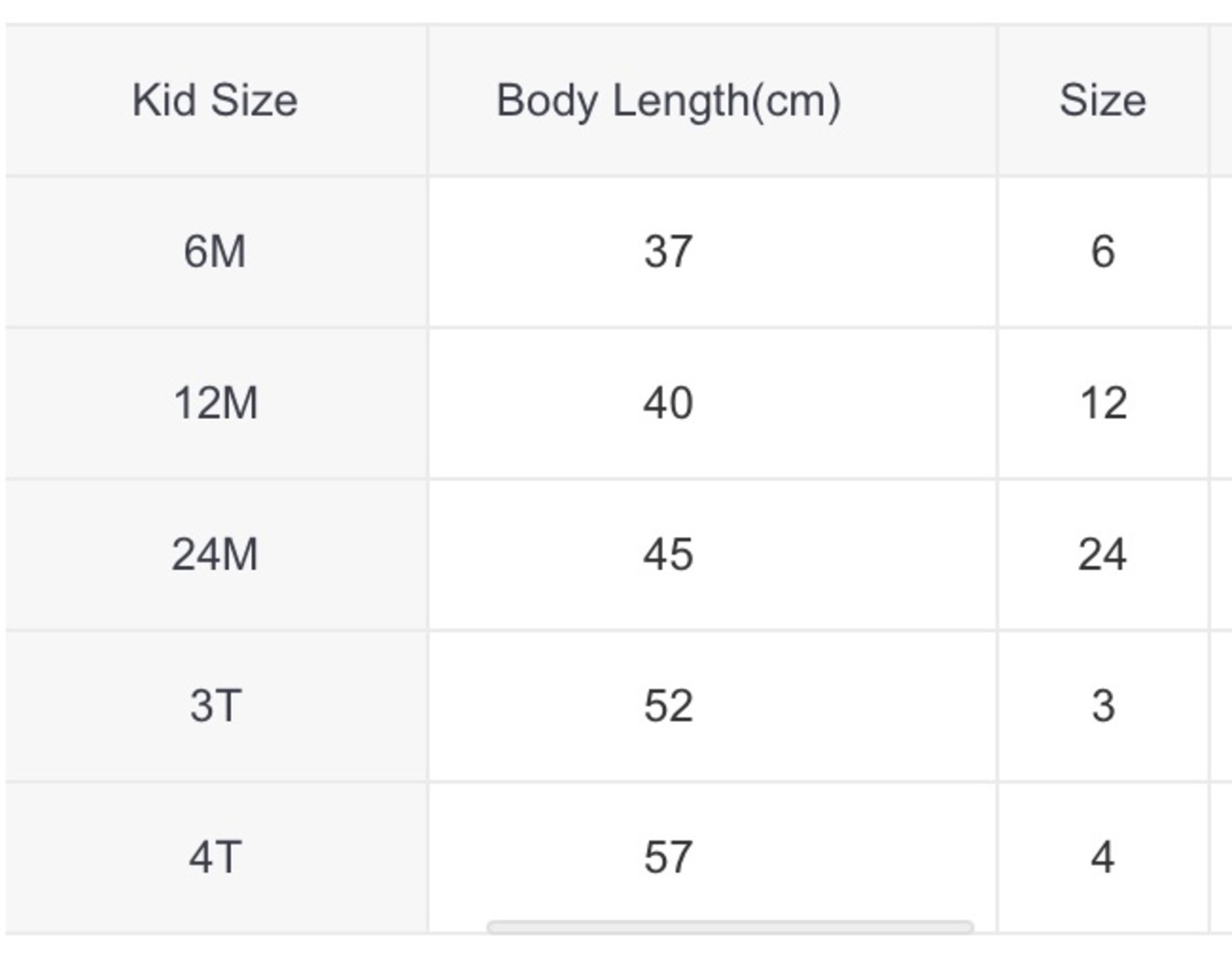1232x956 pixels.
Task: Select the 12M kid size cell
Action: 215,403
